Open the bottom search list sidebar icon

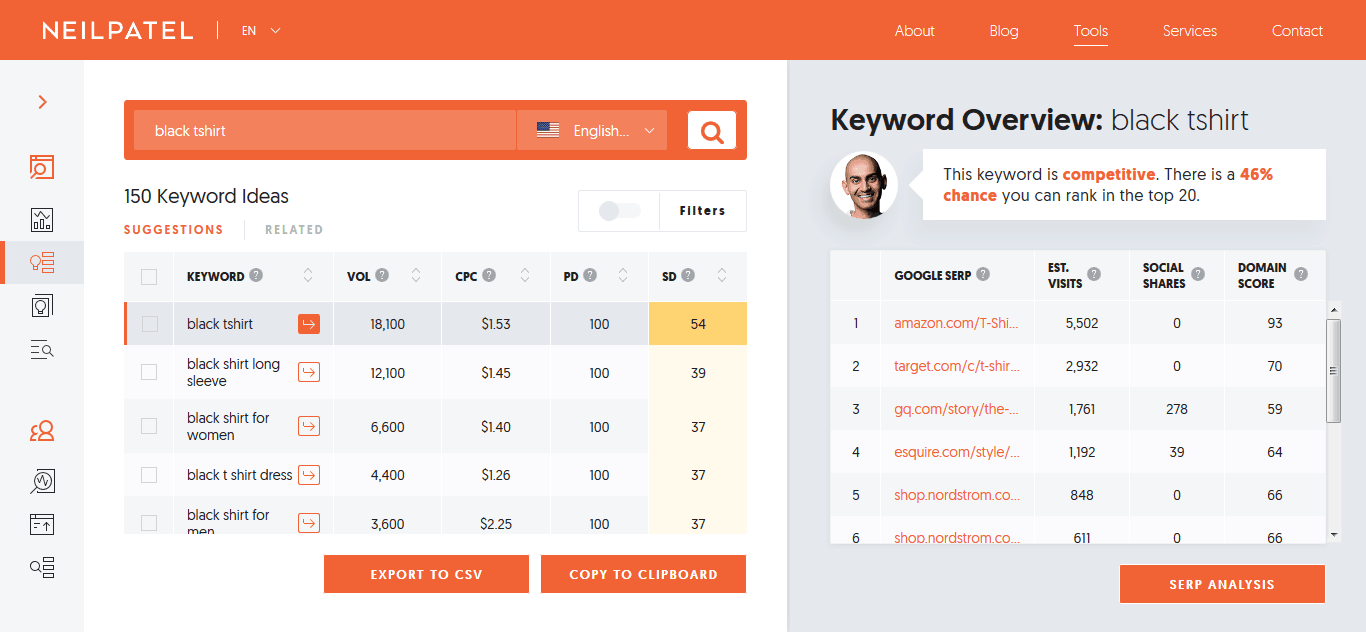click(42, 568)
